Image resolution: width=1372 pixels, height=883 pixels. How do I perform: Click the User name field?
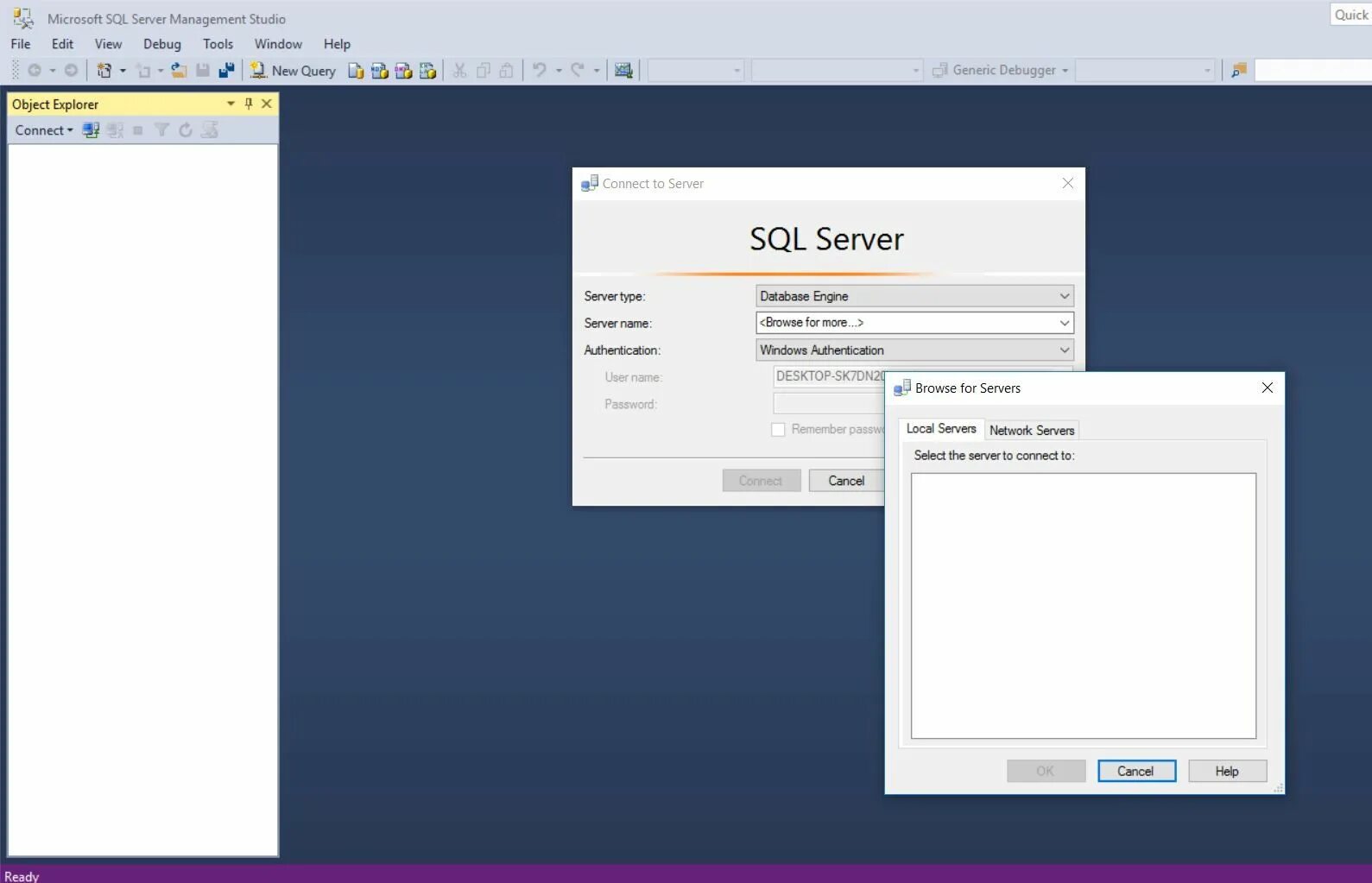coord(829,376)
